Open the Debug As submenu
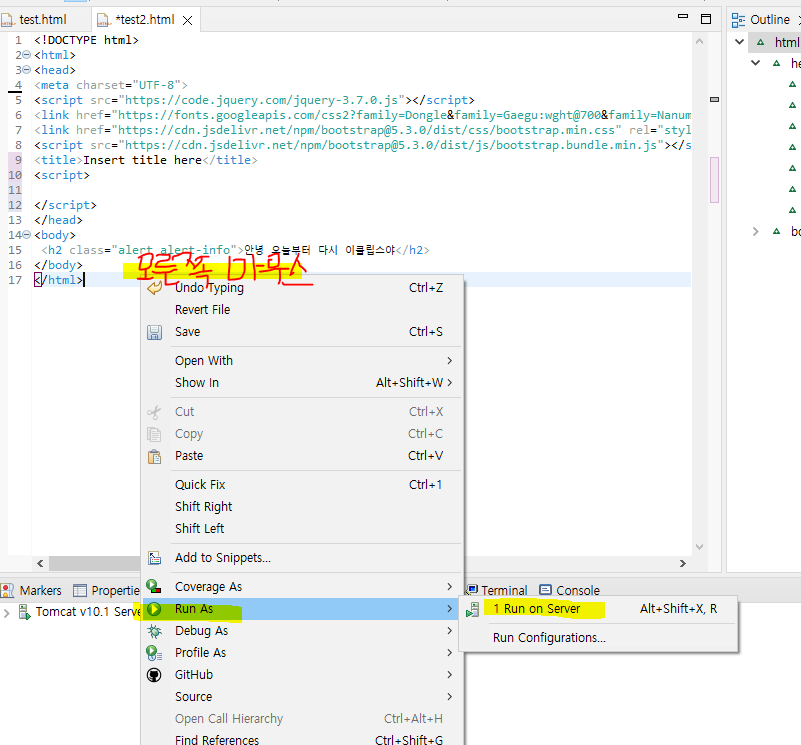801x745 pixels. click(302, 631)
